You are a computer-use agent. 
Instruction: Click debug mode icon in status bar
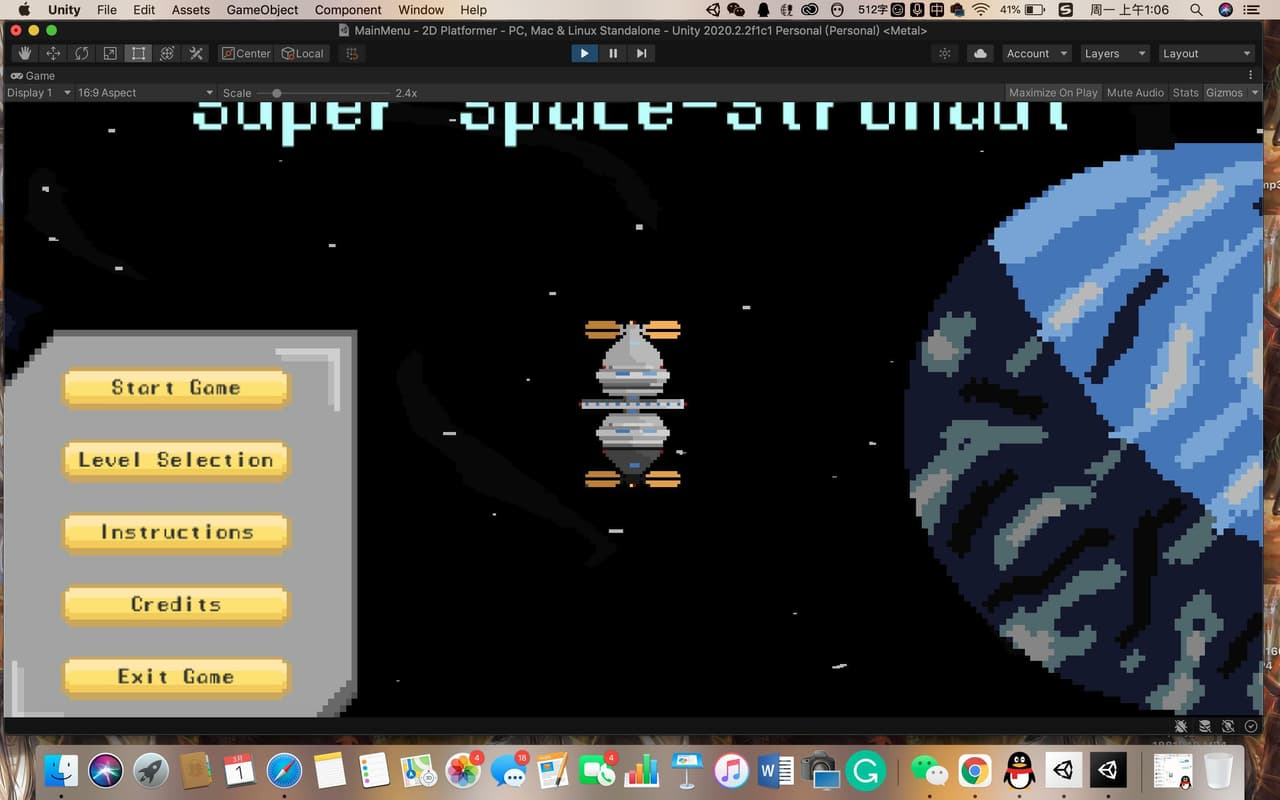click(1181, 726)
